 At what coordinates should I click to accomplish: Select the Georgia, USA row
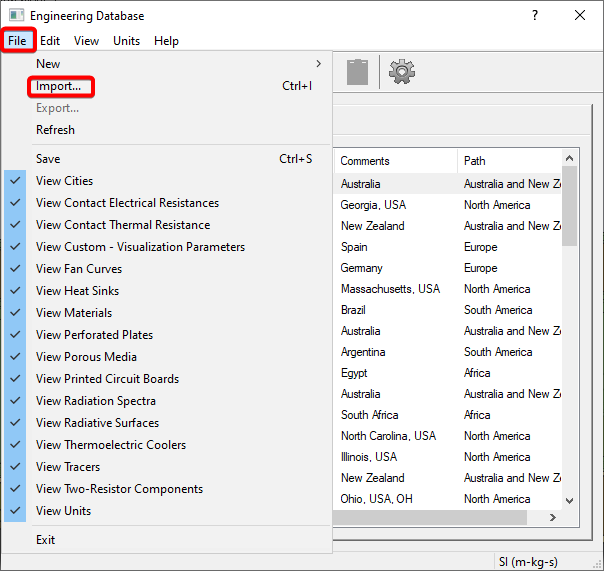coord(448,205)
